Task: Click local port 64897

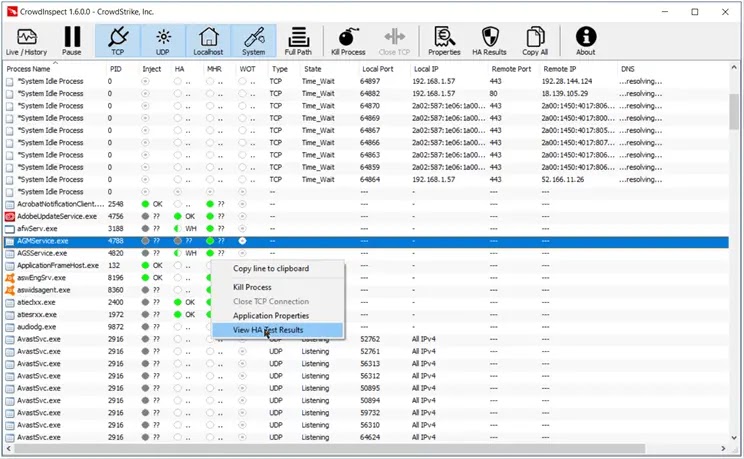Action: [x=370, y=81]
